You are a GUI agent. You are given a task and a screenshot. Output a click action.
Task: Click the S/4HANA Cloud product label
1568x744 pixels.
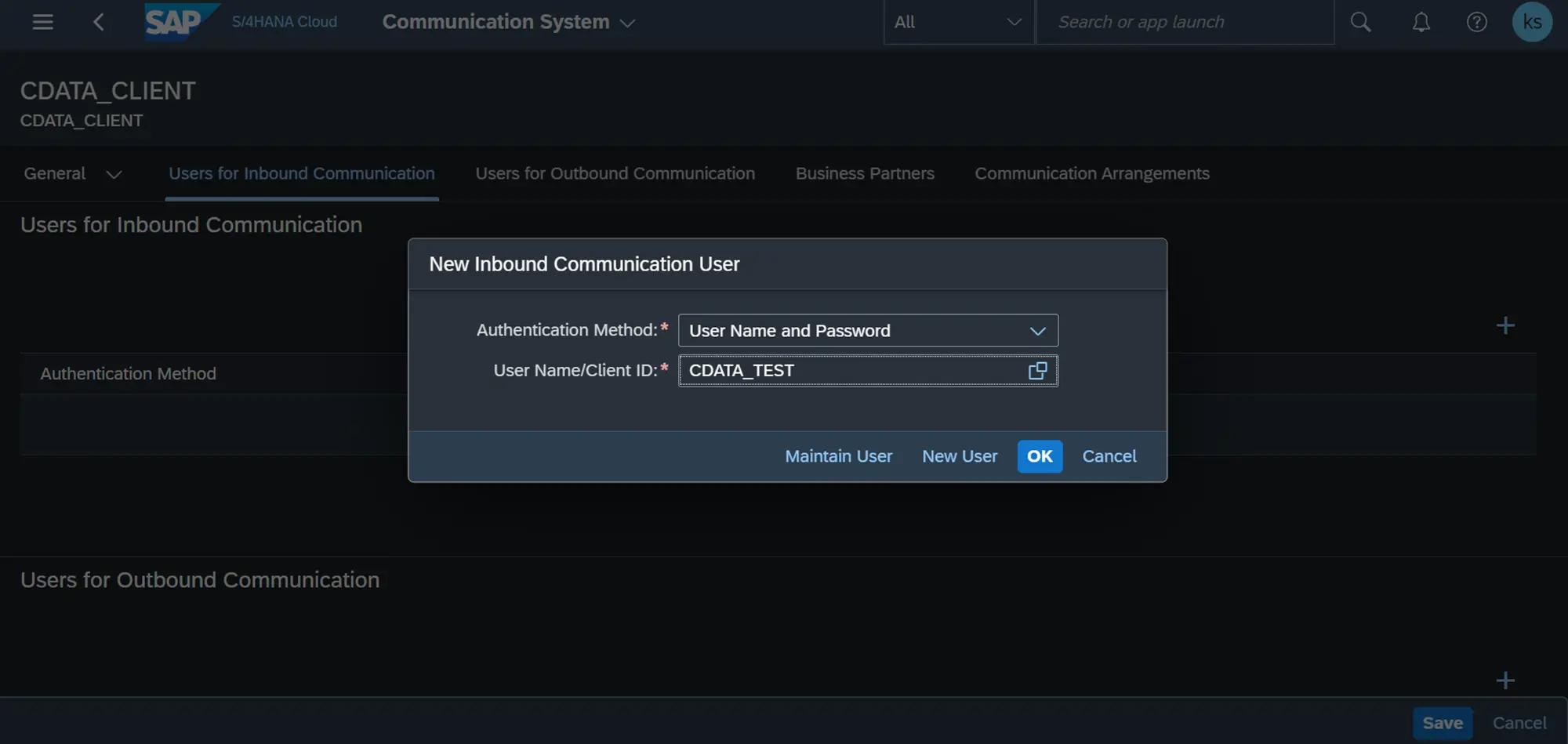pyautogui.click(x=285, y=22)
